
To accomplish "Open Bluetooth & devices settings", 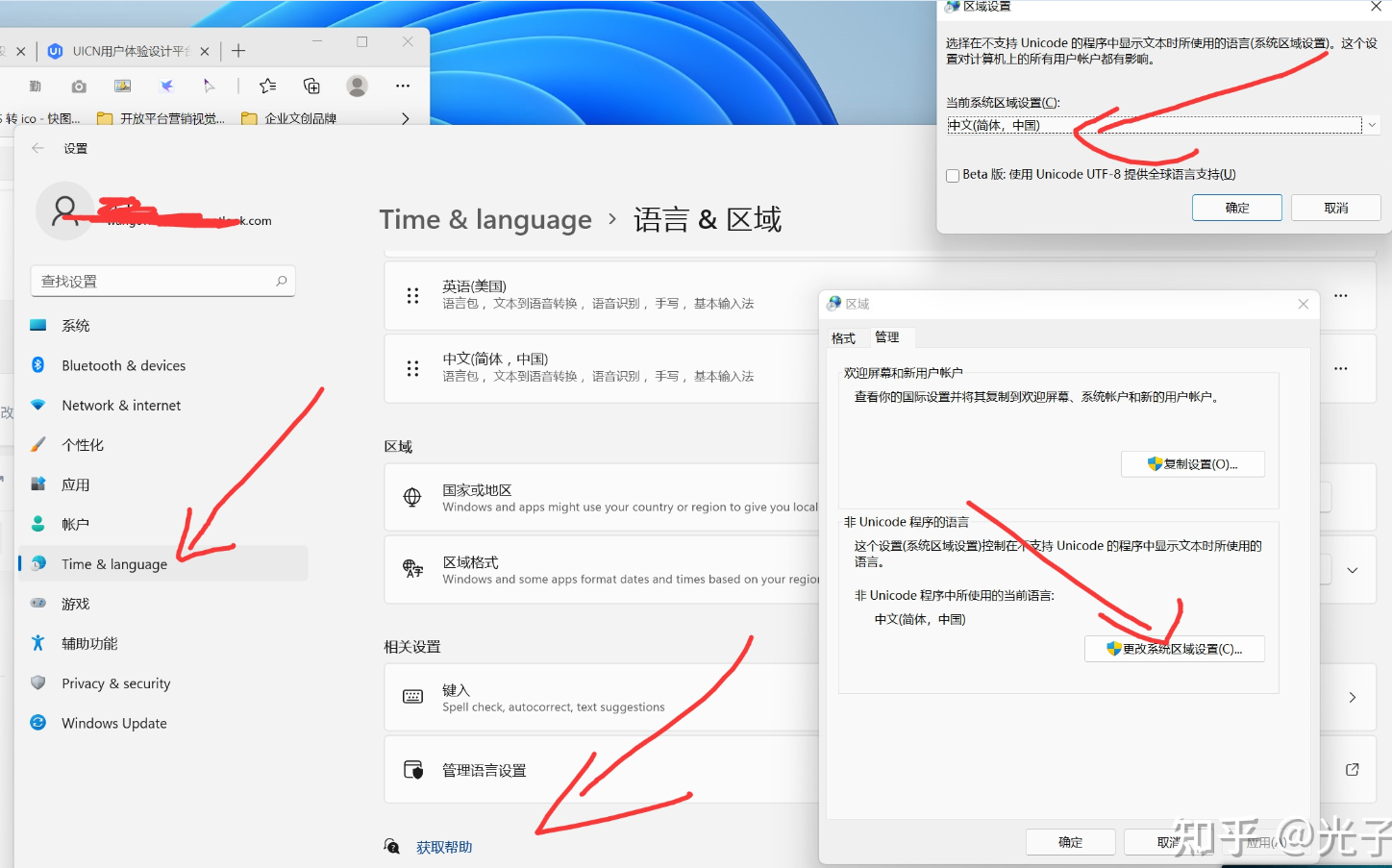I will (x=124, y=365).
